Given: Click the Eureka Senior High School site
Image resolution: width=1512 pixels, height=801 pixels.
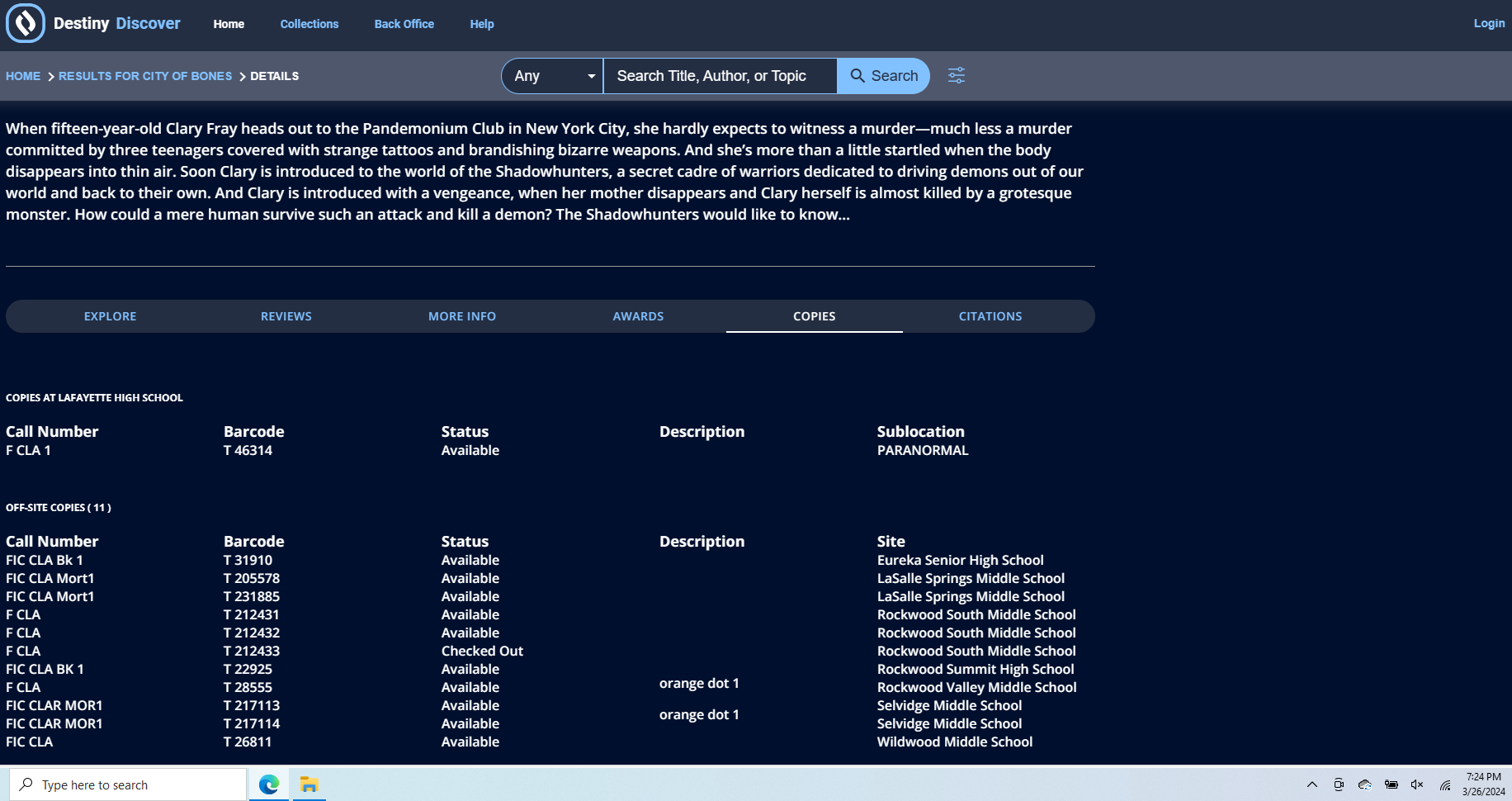Looking at the screenshot, I should [x=960, y=560].
